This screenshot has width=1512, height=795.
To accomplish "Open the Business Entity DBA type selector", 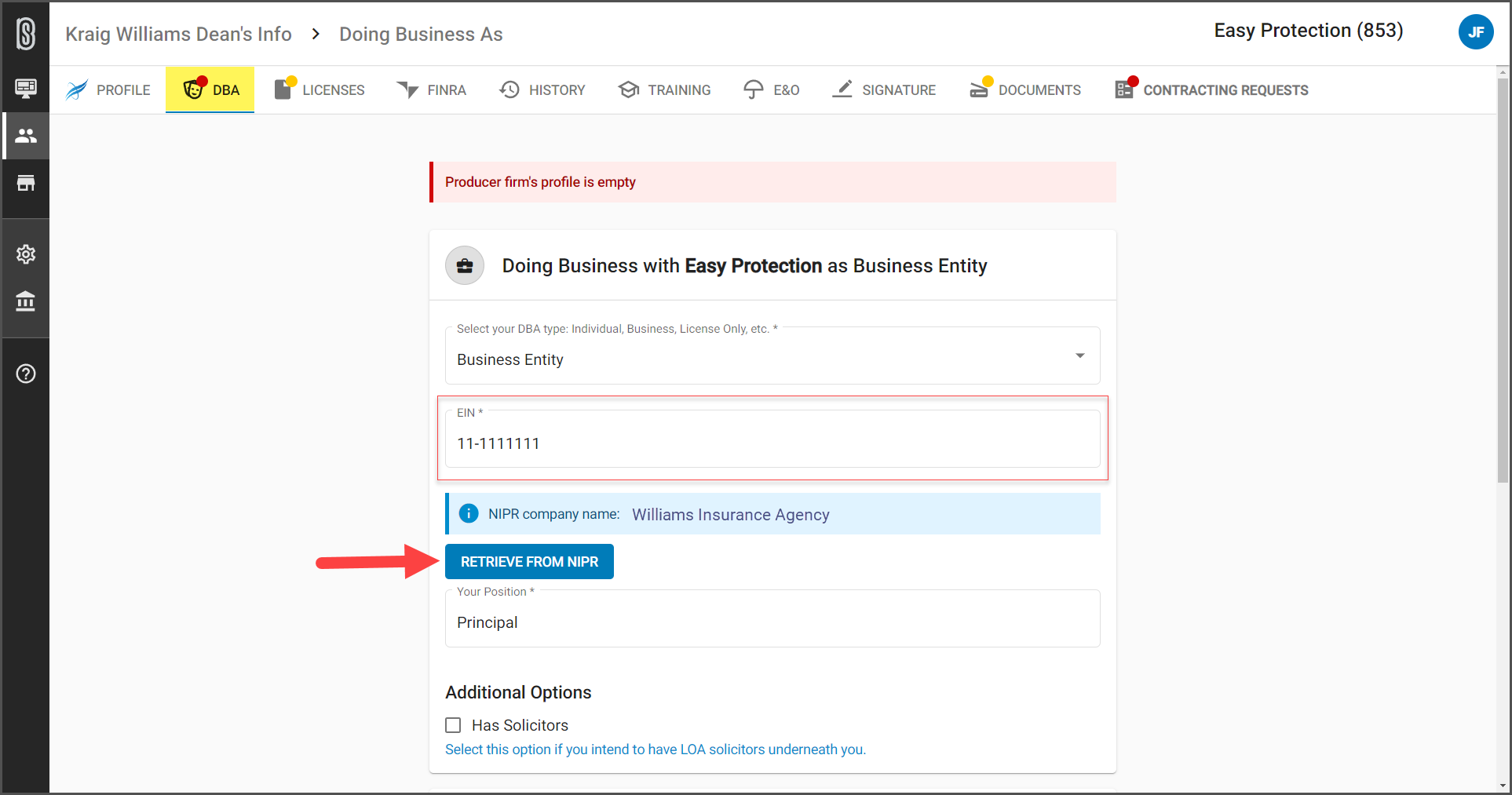I will click(772, 356).
